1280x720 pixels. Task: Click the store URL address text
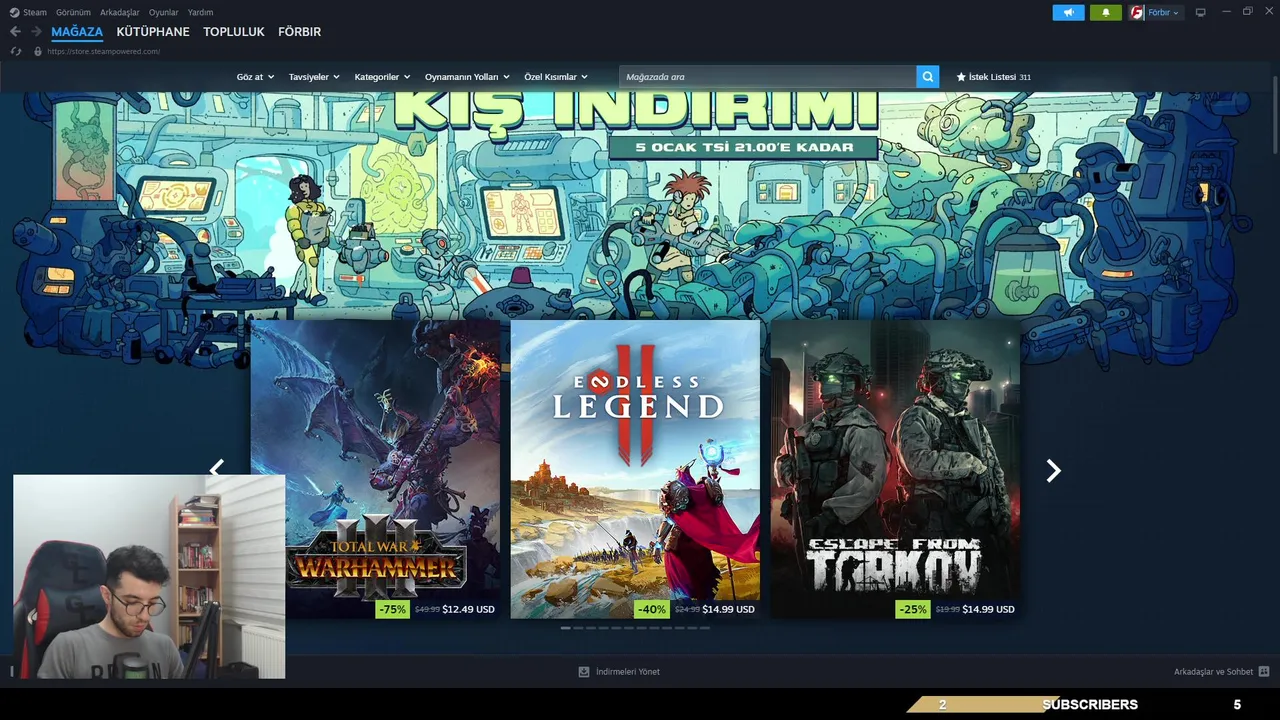coord(103,51)
